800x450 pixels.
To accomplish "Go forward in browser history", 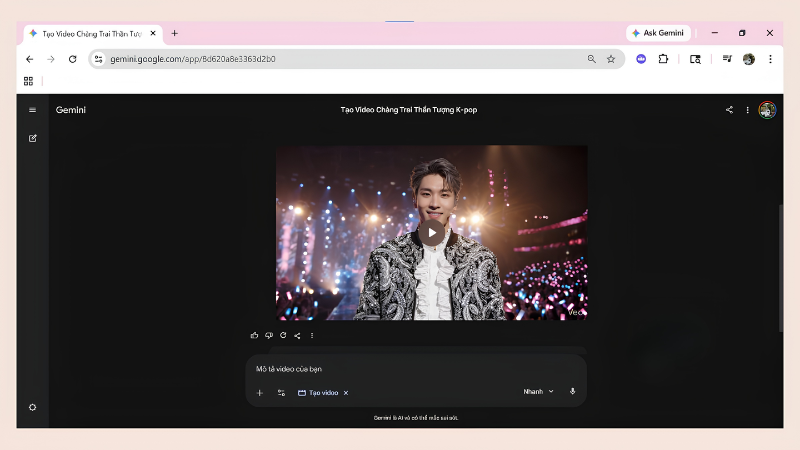I will pyautogui.click(x=51, y=59).
